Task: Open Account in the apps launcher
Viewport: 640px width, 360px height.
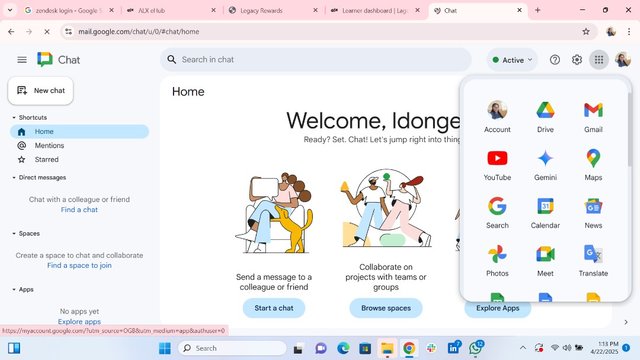Action: (x=497, y=117)
